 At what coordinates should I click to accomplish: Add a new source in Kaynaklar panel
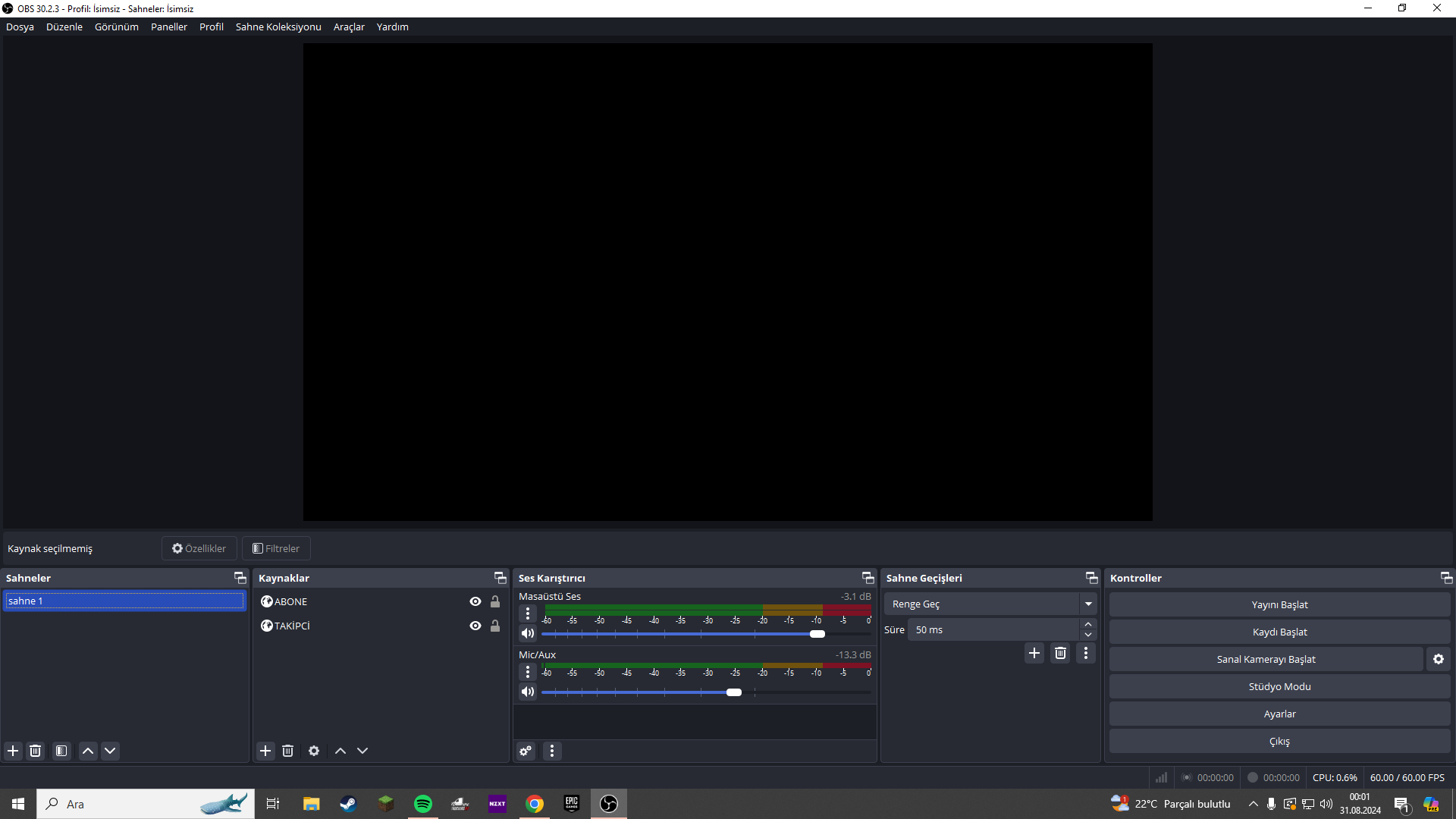click(x=265, y=751)
